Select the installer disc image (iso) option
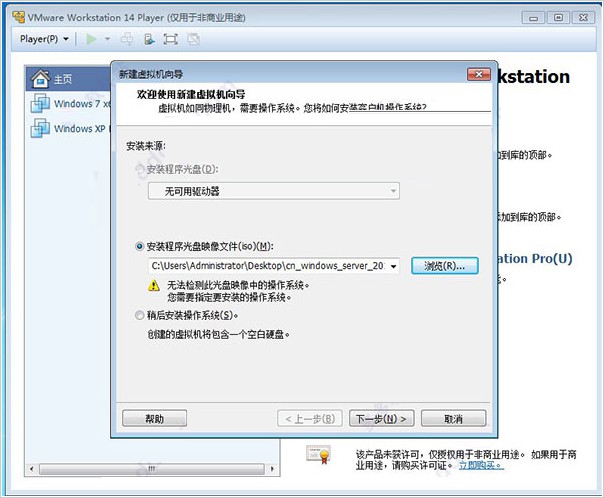This screenshot has height=498, width=604. pos(139,246)
